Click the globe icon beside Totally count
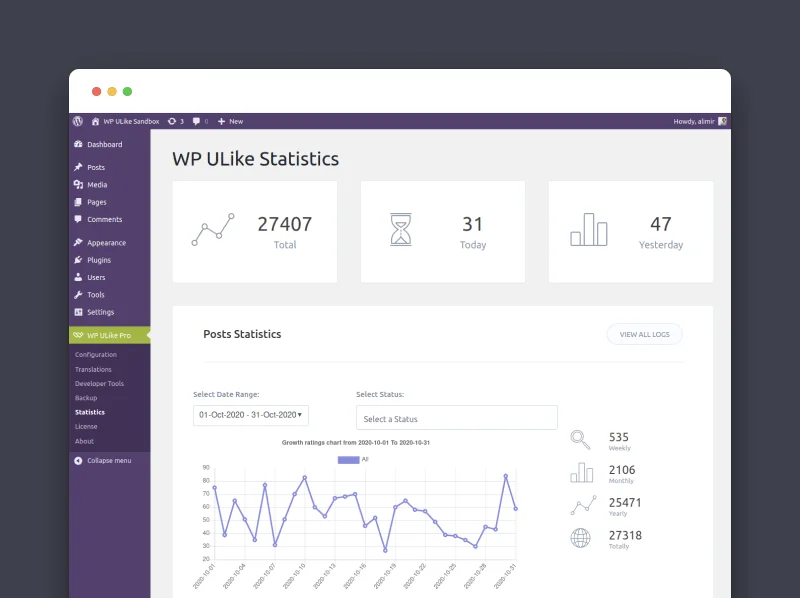Image resolution: width=800 pixels, height=598 pixels. tap(581, 538)
